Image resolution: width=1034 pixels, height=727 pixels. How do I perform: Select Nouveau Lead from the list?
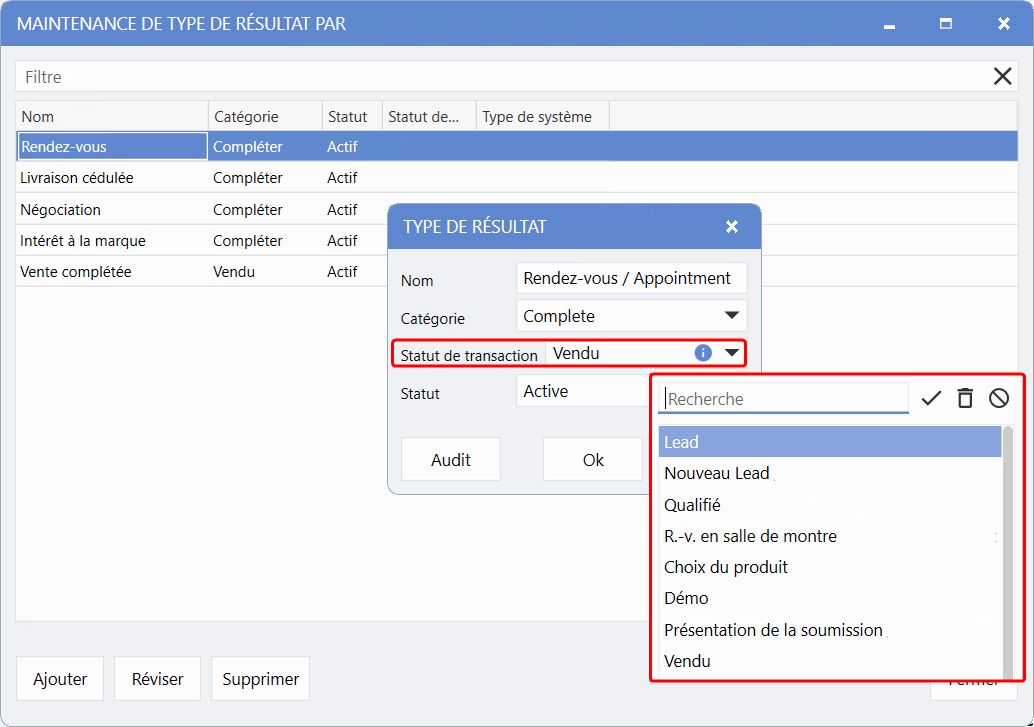[717, 473]
